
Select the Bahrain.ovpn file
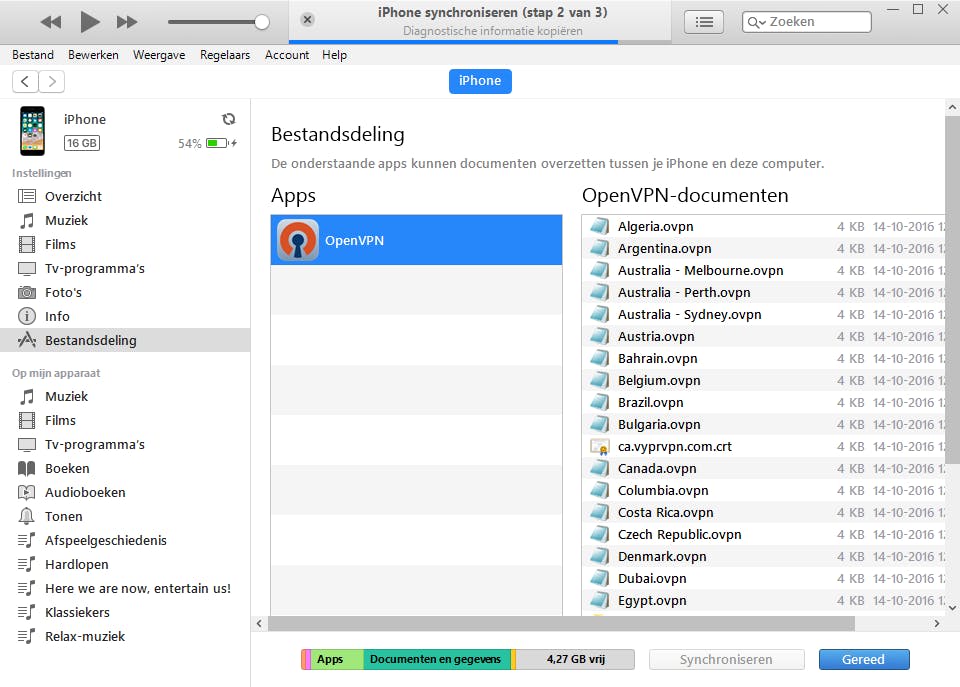764,359
